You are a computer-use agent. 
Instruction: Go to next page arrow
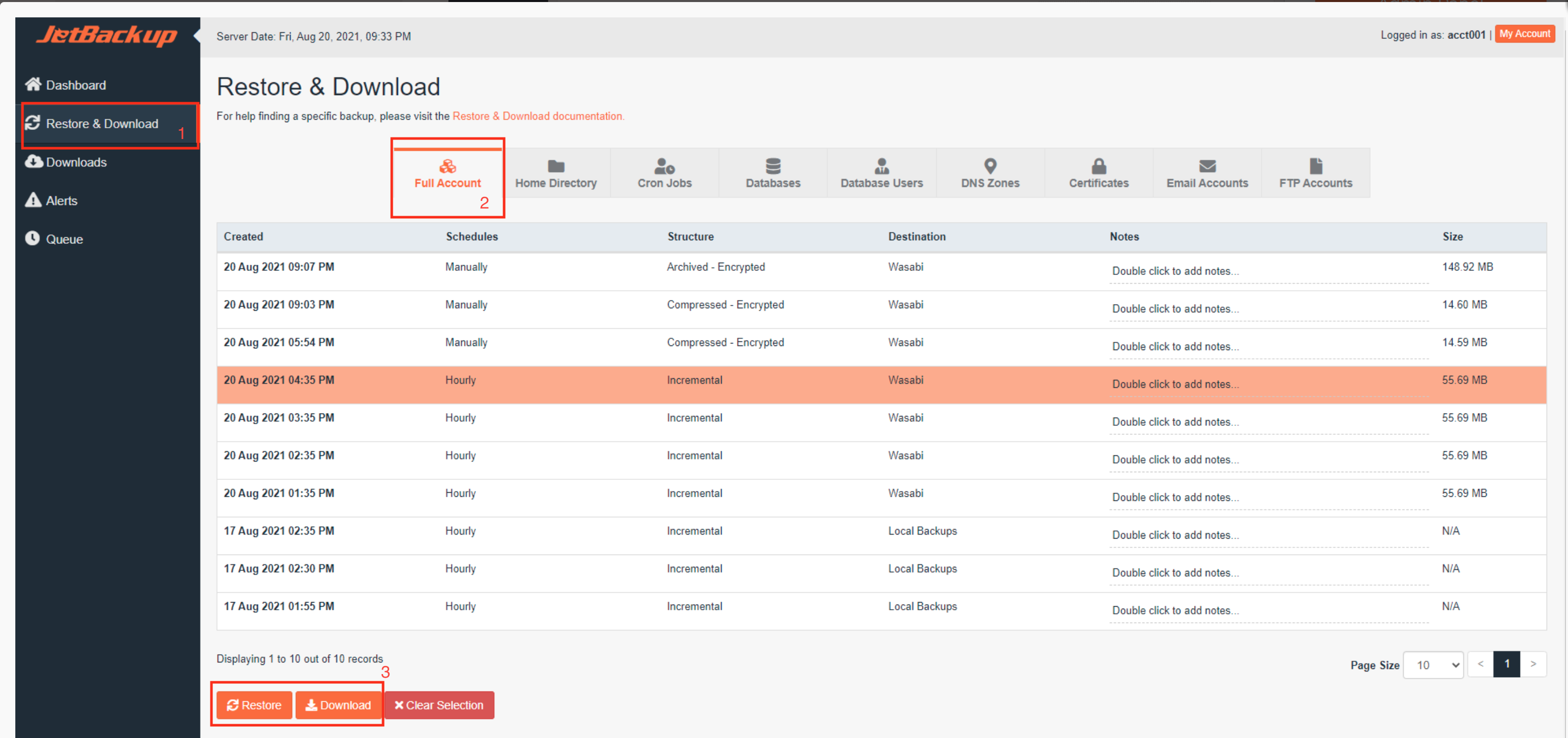coord(1533,664)
